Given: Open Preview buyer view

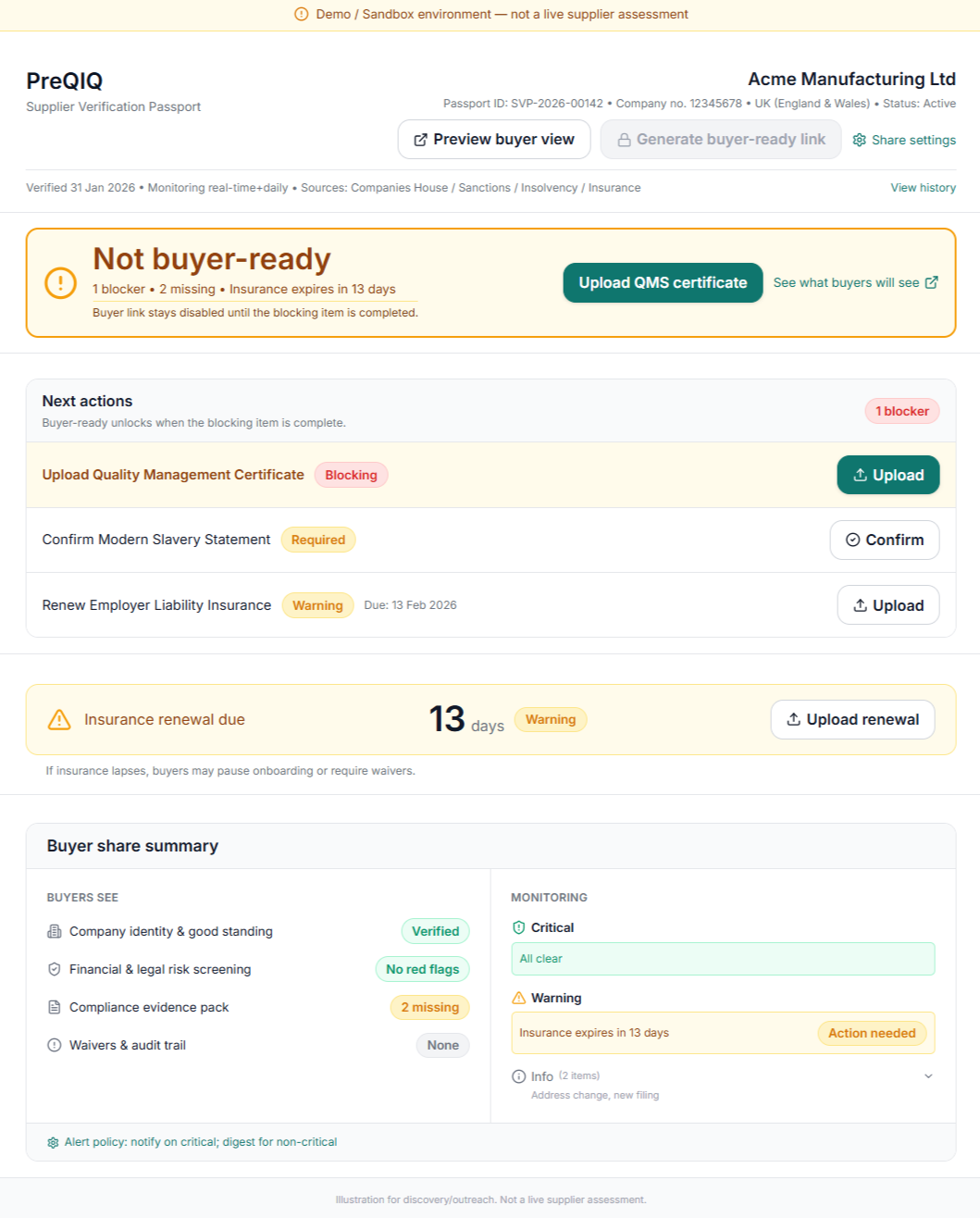Looking at the screenshot, I should (494, 140).
